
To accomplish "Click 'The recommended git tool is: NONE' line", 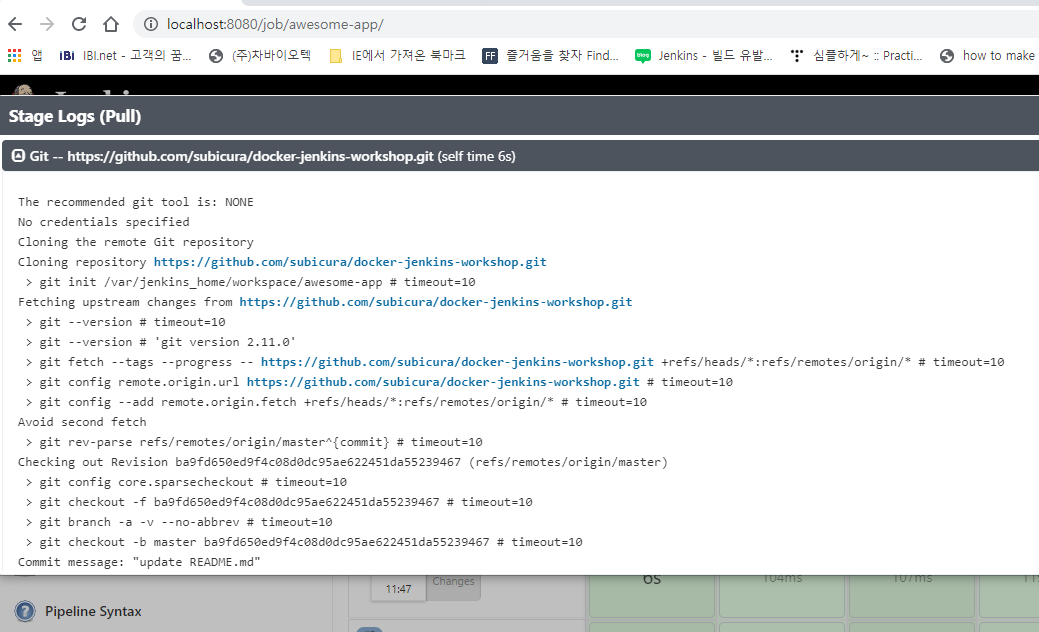I will (x=135, y=202).
